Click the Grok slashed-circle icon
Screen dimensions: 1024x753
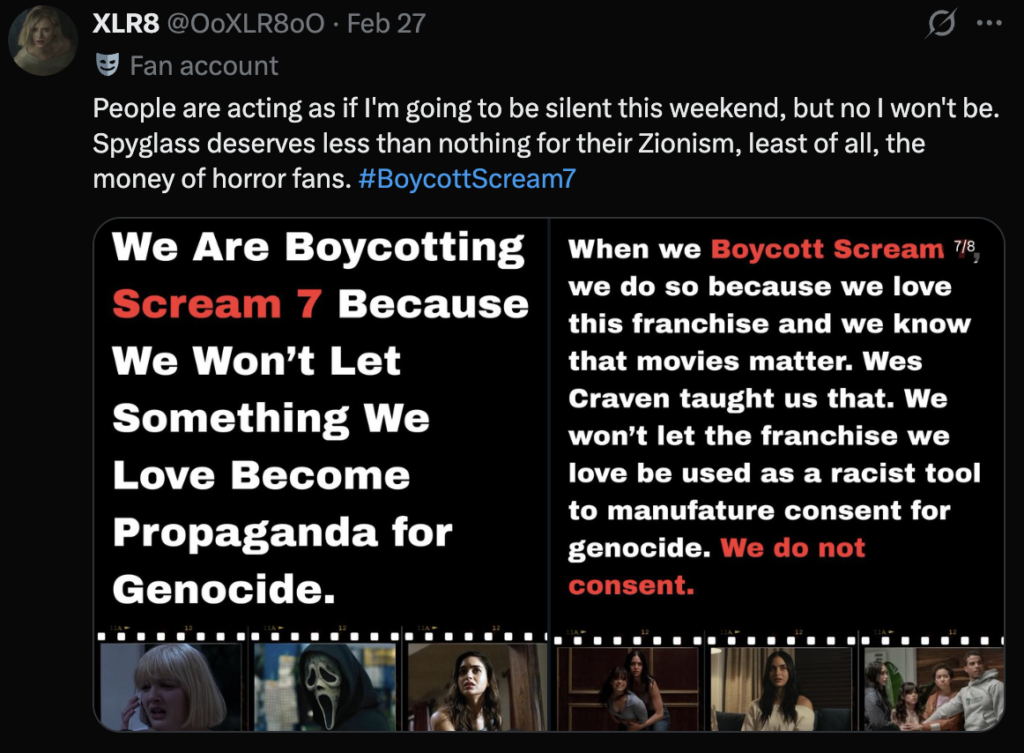coord(941,24)
